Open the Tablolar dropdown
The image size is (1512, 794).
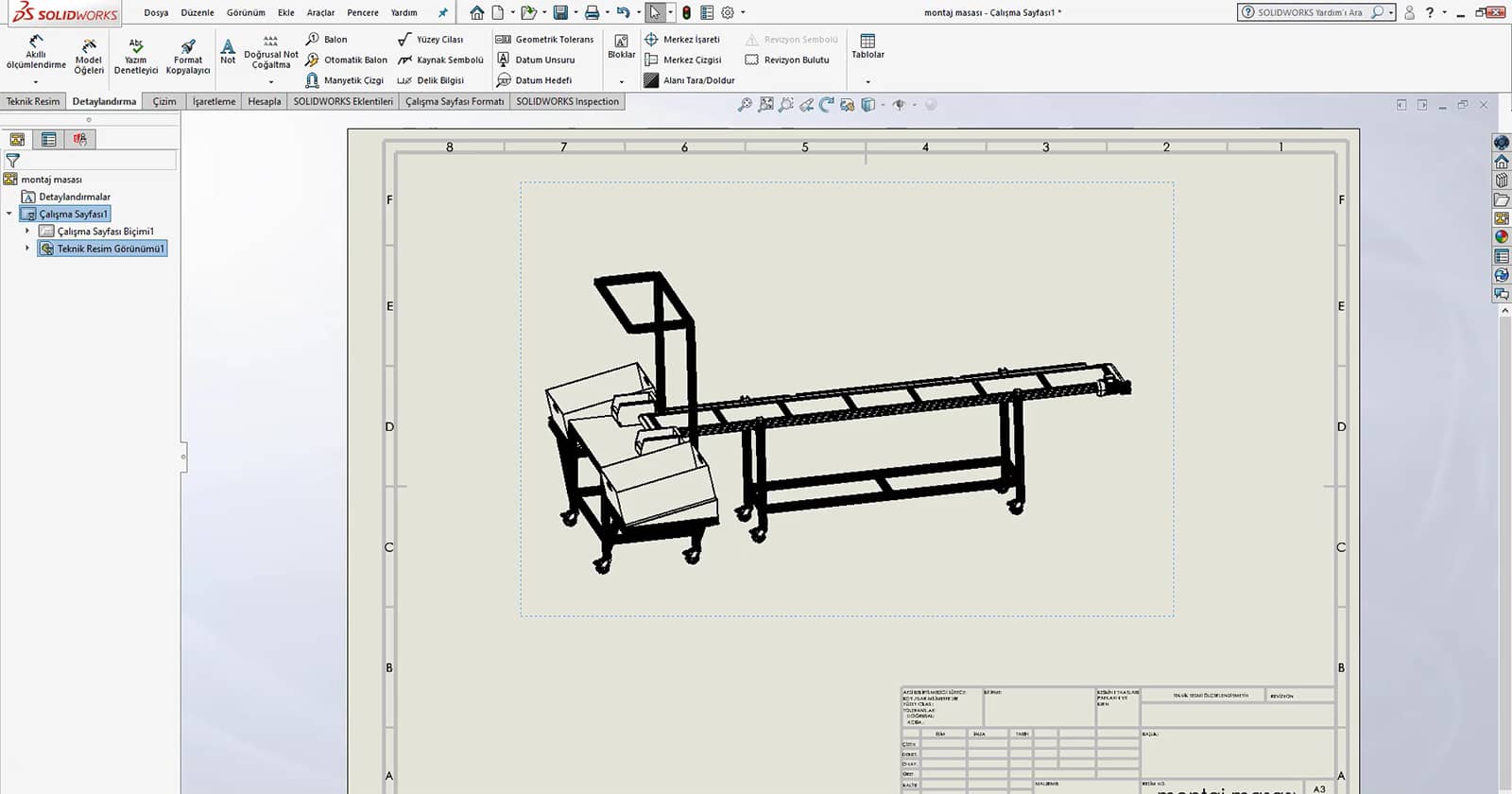tap(868, 81)
